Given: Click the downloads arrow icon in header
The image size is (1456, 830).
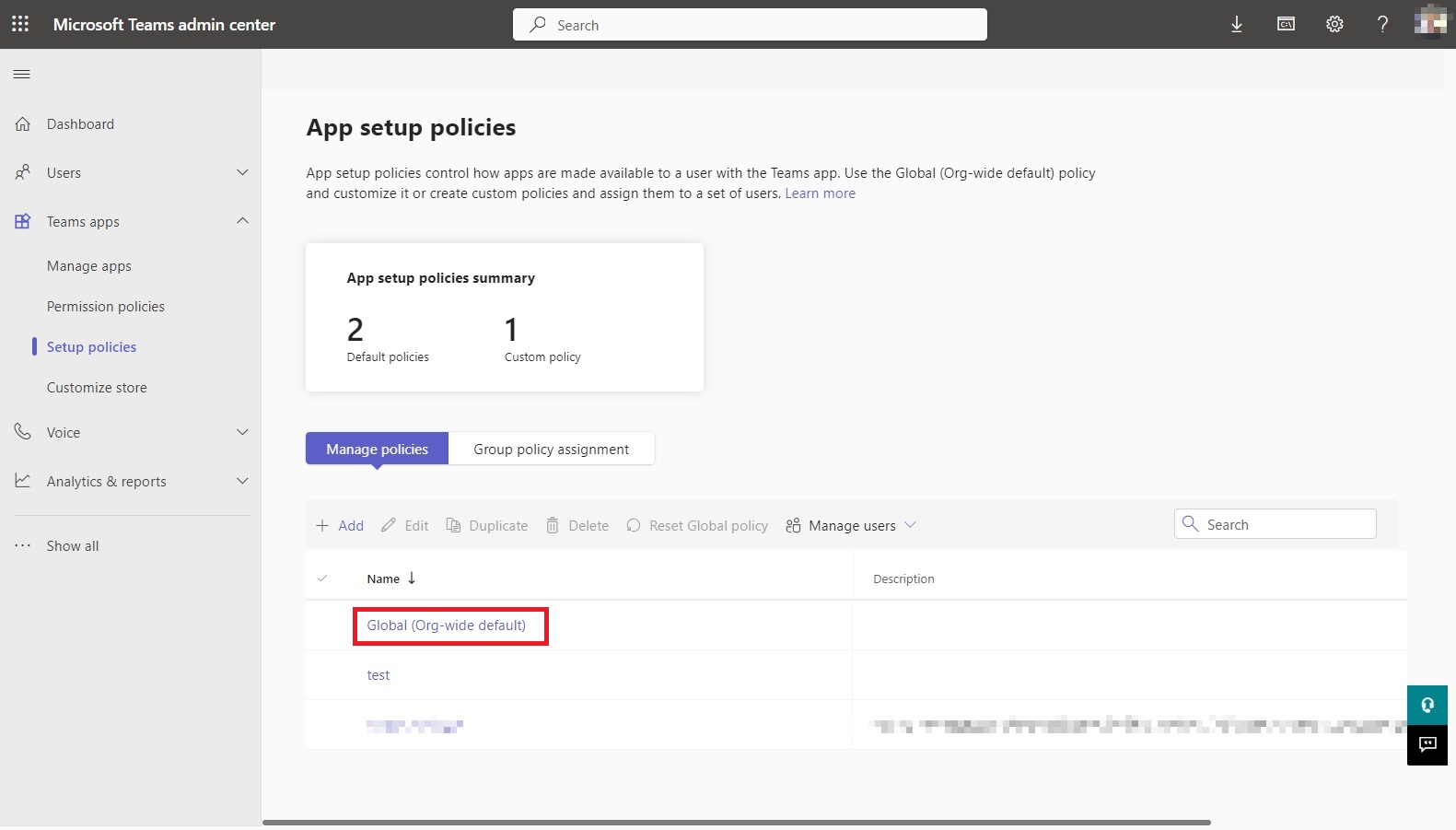Looking at the screenshot, I should (1236, 25).
